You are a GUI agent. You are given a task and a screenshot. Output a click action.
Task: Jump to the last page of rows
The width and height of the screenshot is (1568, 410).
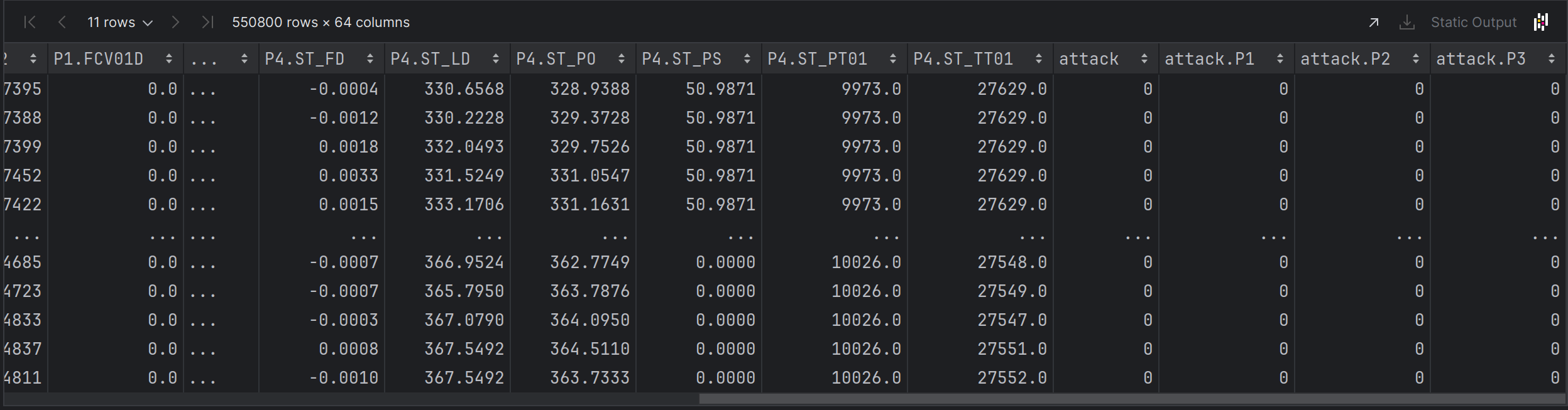pyautogui.click(x=207, y=23)
